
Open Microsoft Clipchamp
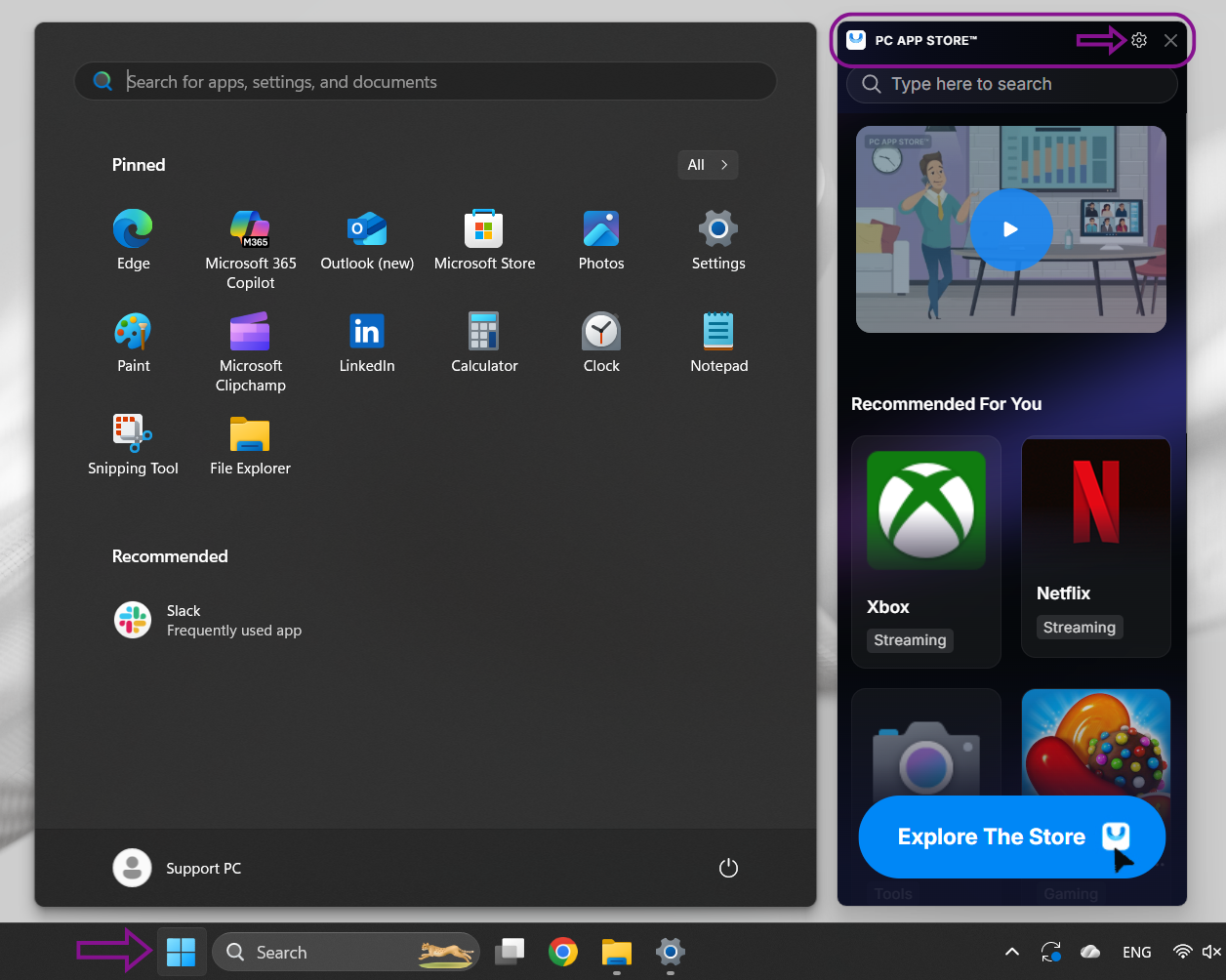[x=251, y=352]
